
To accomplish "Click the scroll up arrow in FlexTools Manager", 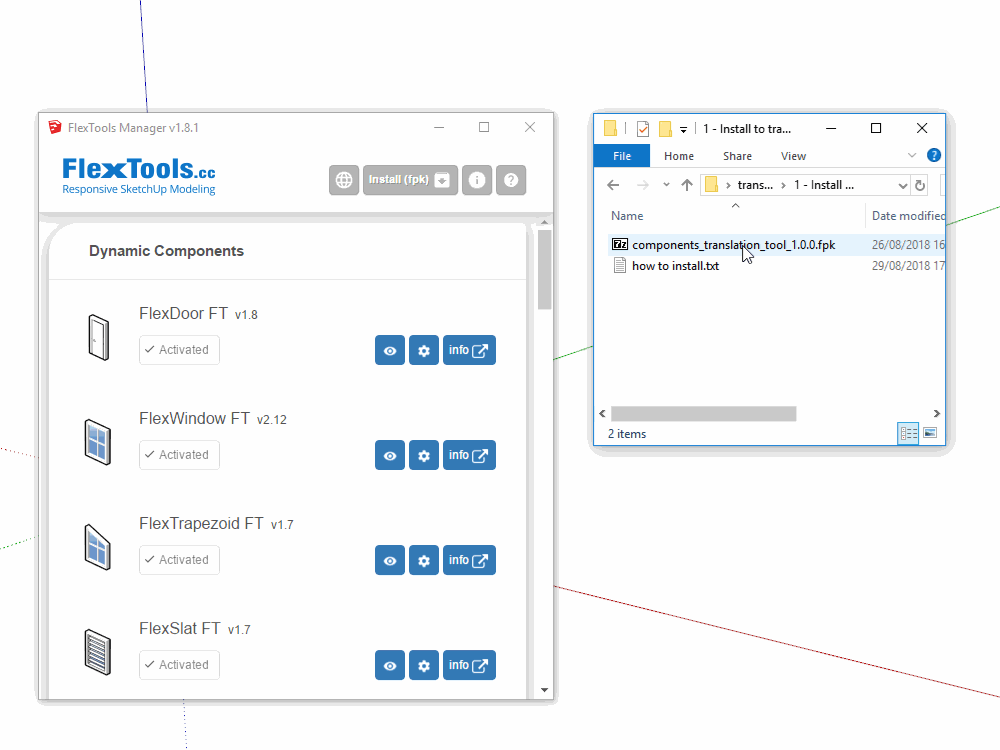I will tap(544, 223).
